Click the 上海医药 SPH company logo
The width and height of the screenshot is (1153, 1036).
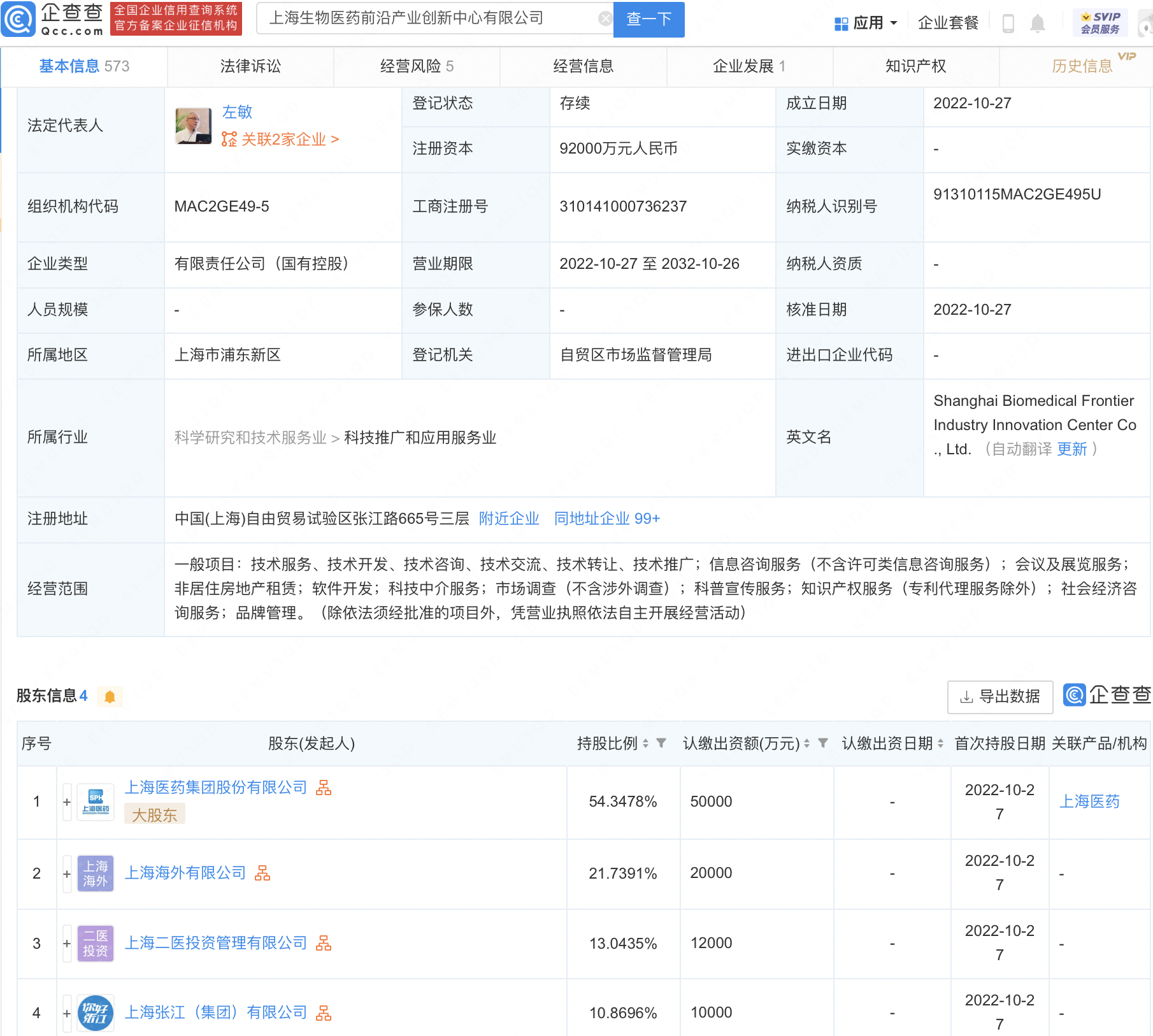click(x=96, y=802)
